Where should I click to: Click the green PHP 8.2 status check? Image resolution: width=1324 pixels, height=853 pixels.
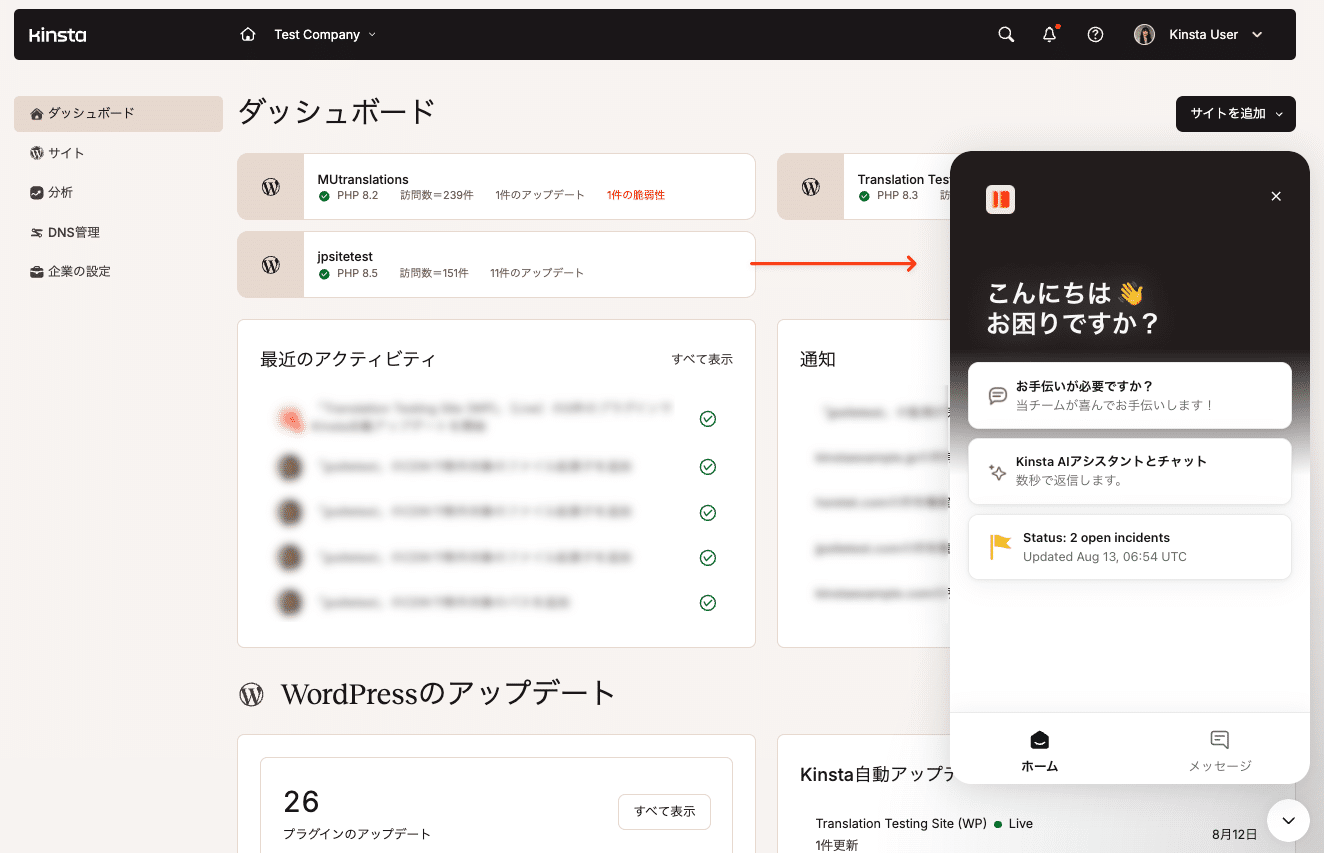pyautogui.click(x=324, y=196)
